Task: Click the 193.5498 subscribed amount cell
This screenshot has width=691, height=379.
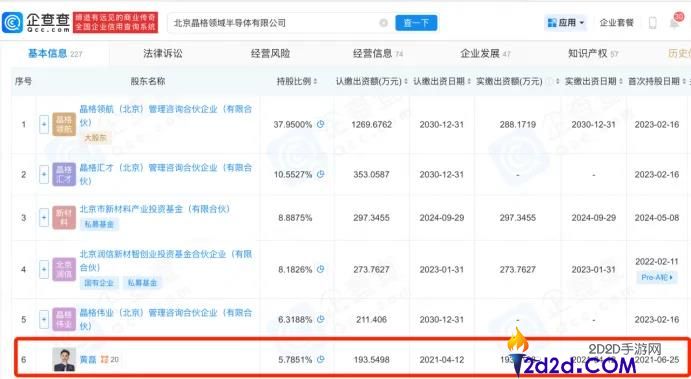Action: [x=372, y=360]
